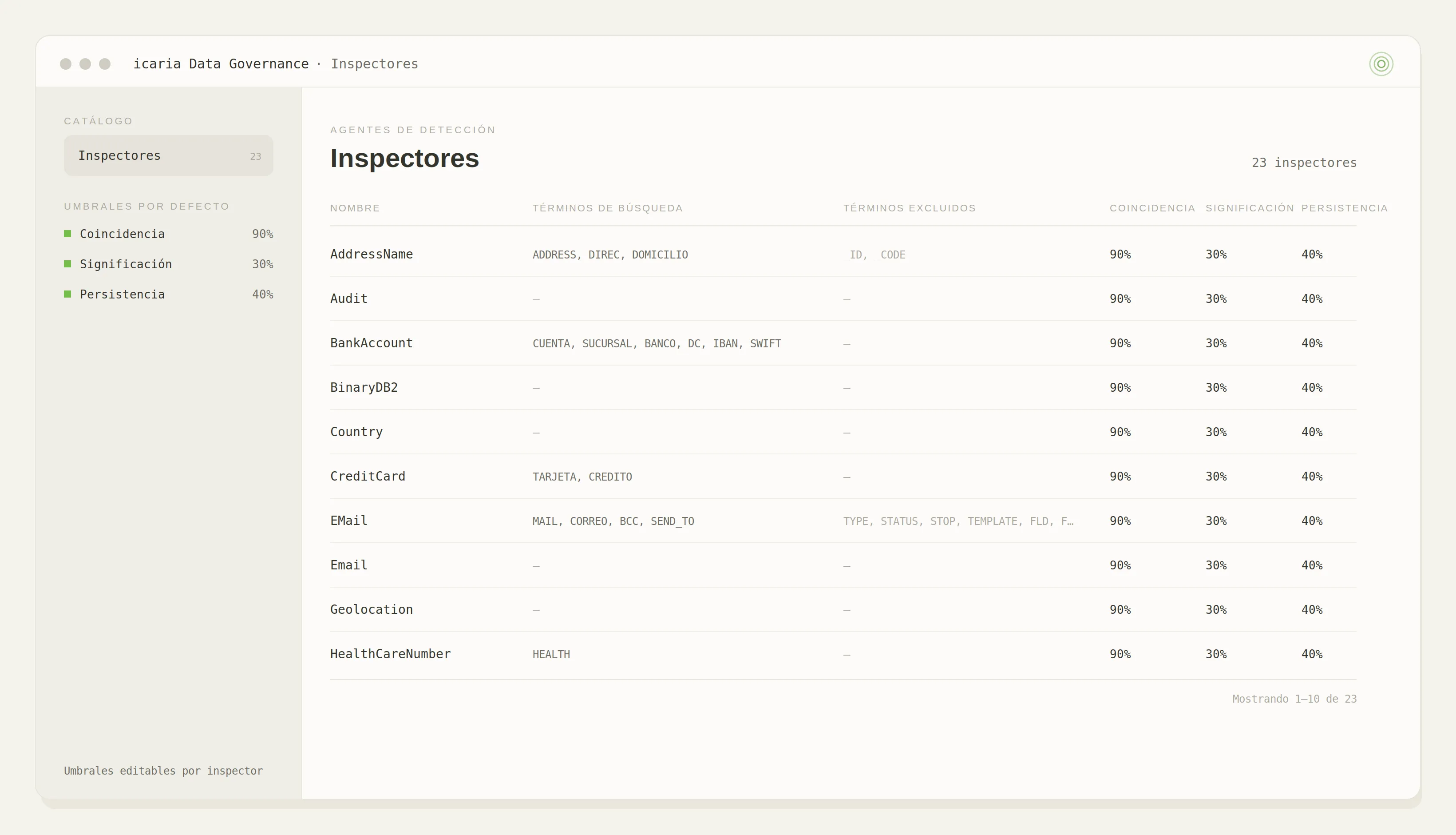Open the Country inspector
The width and height of the screenshot is (1456, 835).
pos(843,432)
